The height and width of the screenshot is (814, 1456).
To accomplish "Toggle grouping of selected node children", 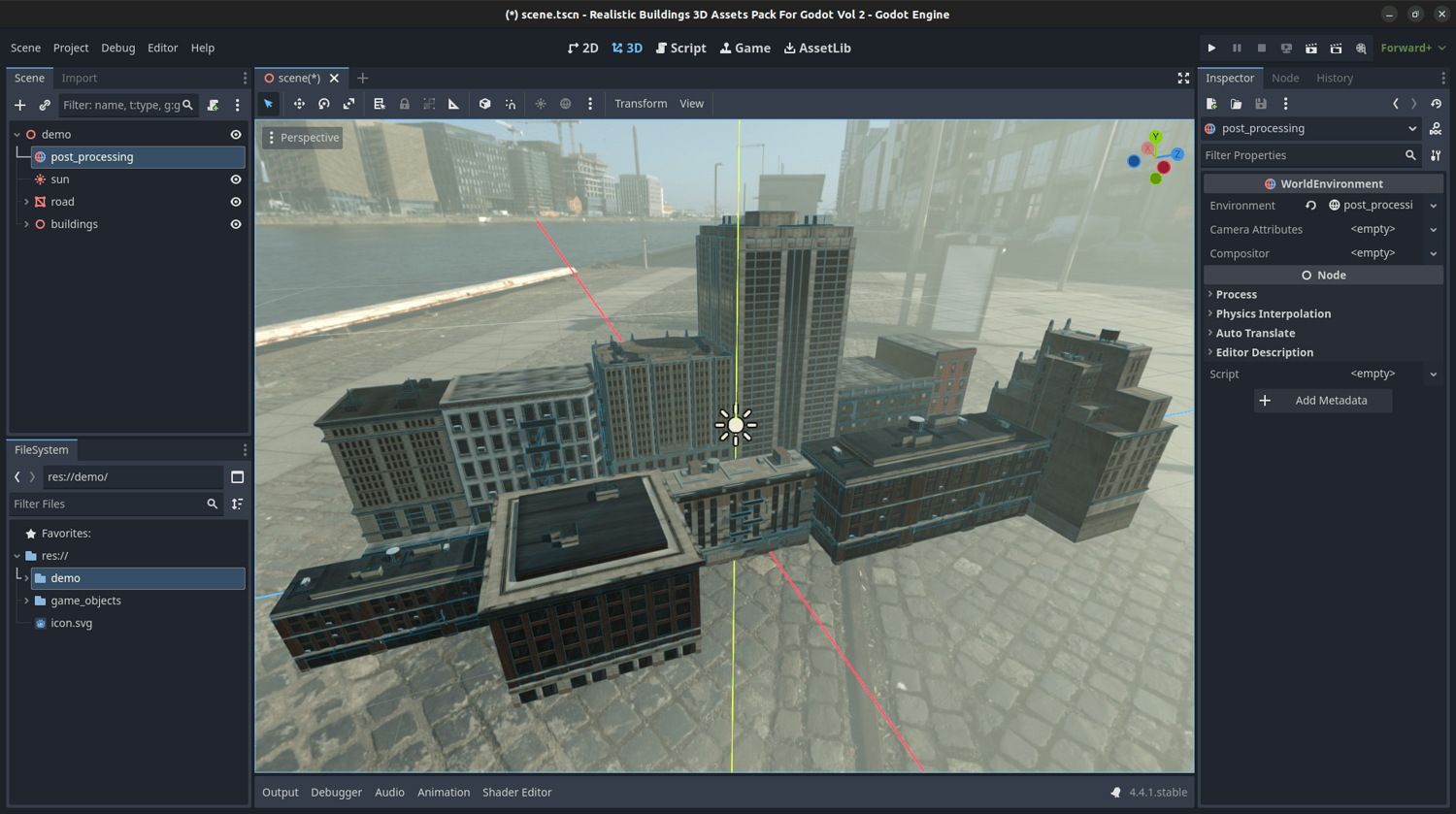I will click(429, 104).
